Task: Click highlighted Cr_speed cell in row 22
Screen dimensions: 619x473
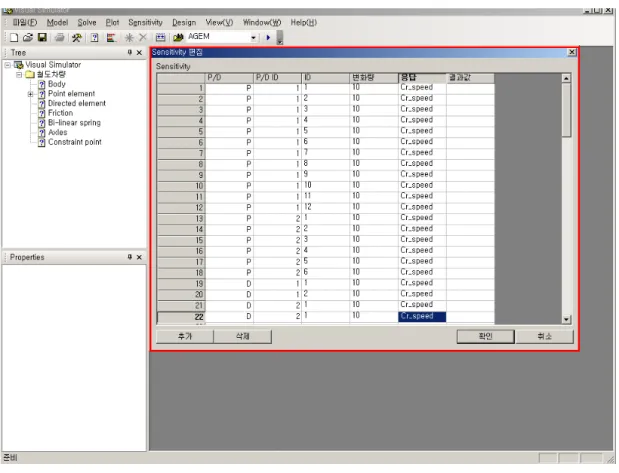Action: [422, 317]
